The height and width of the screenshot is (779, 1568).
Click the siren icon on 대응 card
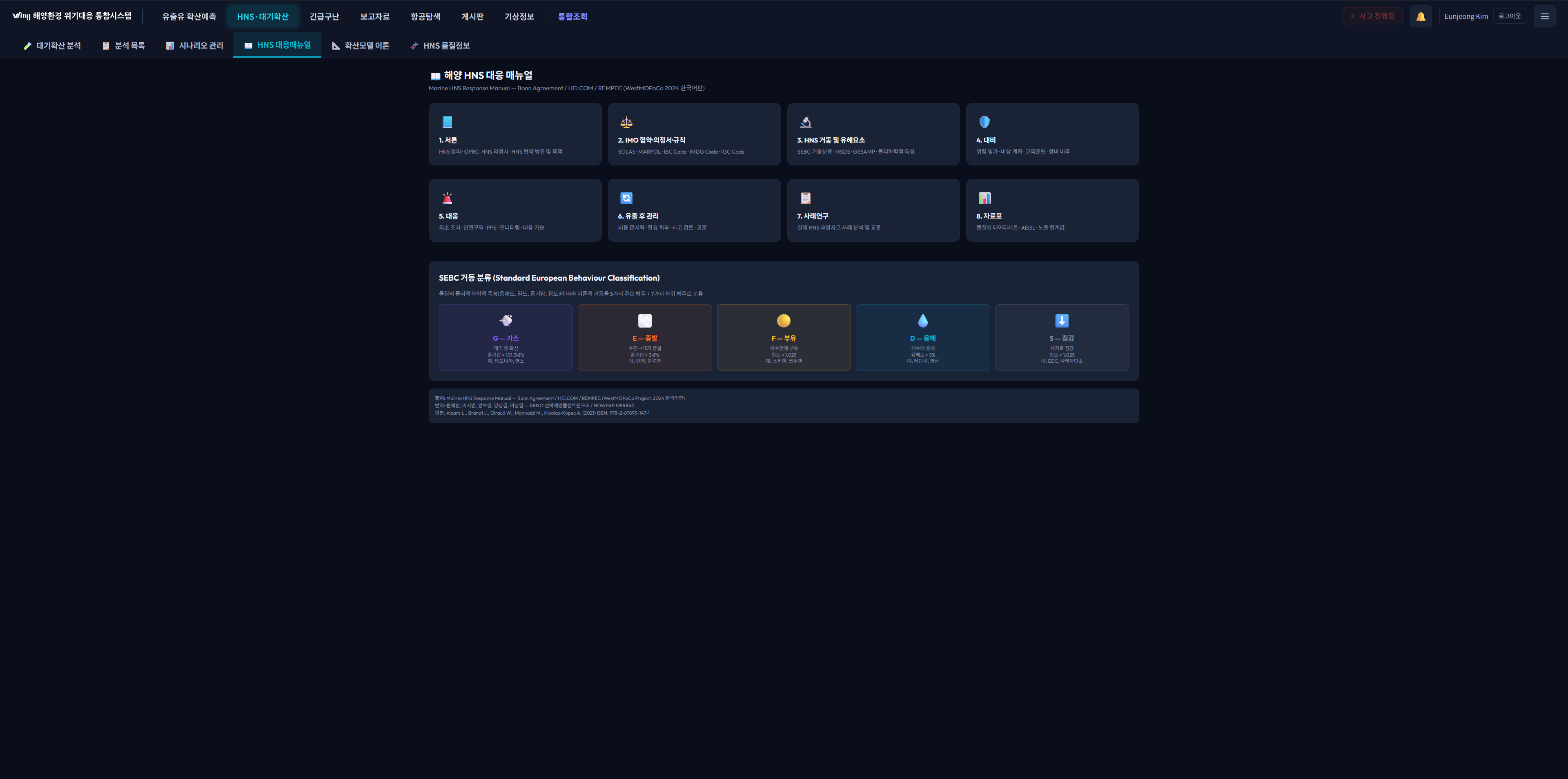click(x=447, y=198)
